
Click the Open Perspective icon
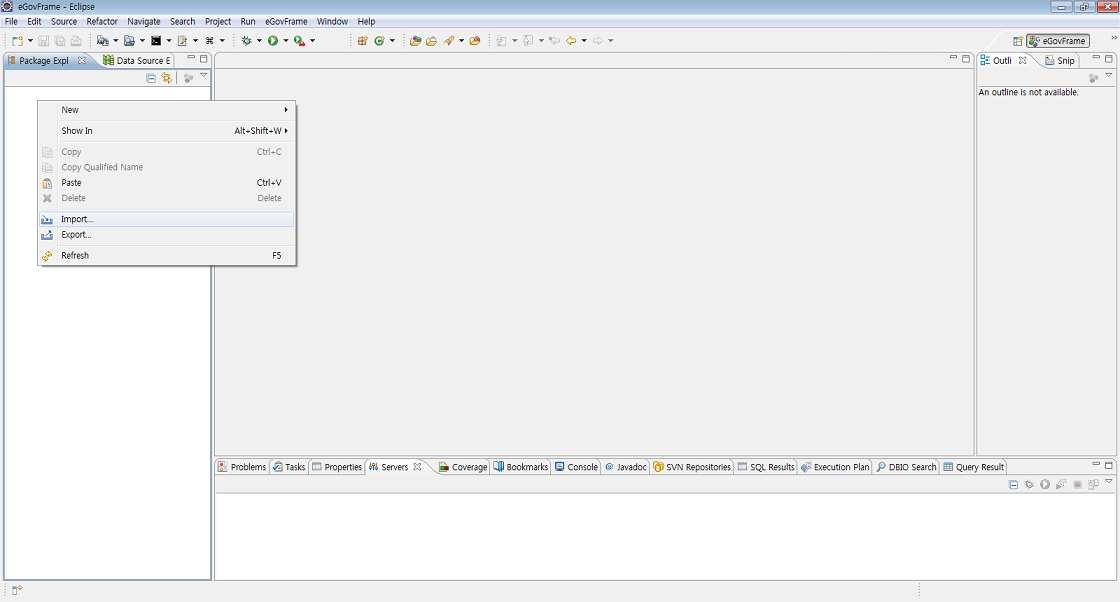pos(1017,41)
